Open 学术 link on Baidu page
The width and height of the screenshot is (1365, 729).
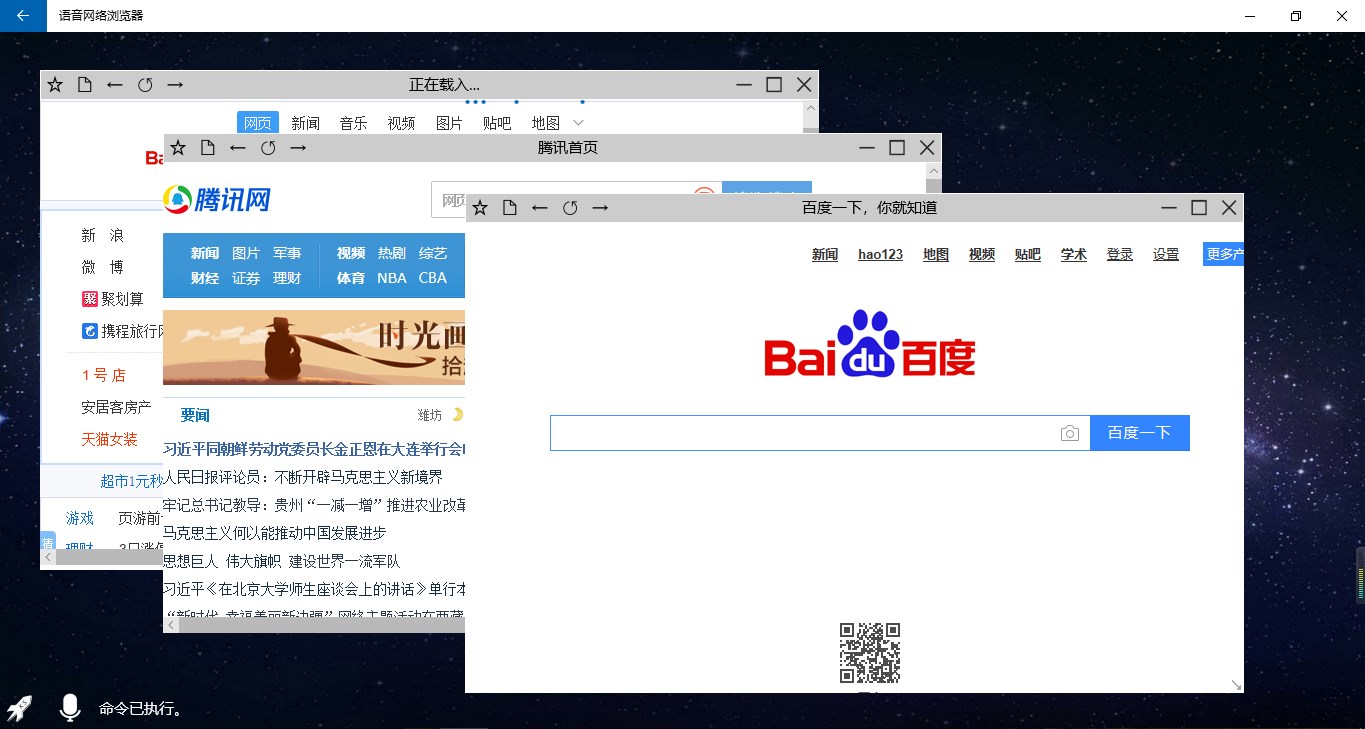pyautogui.click(x=1074, y=255)
